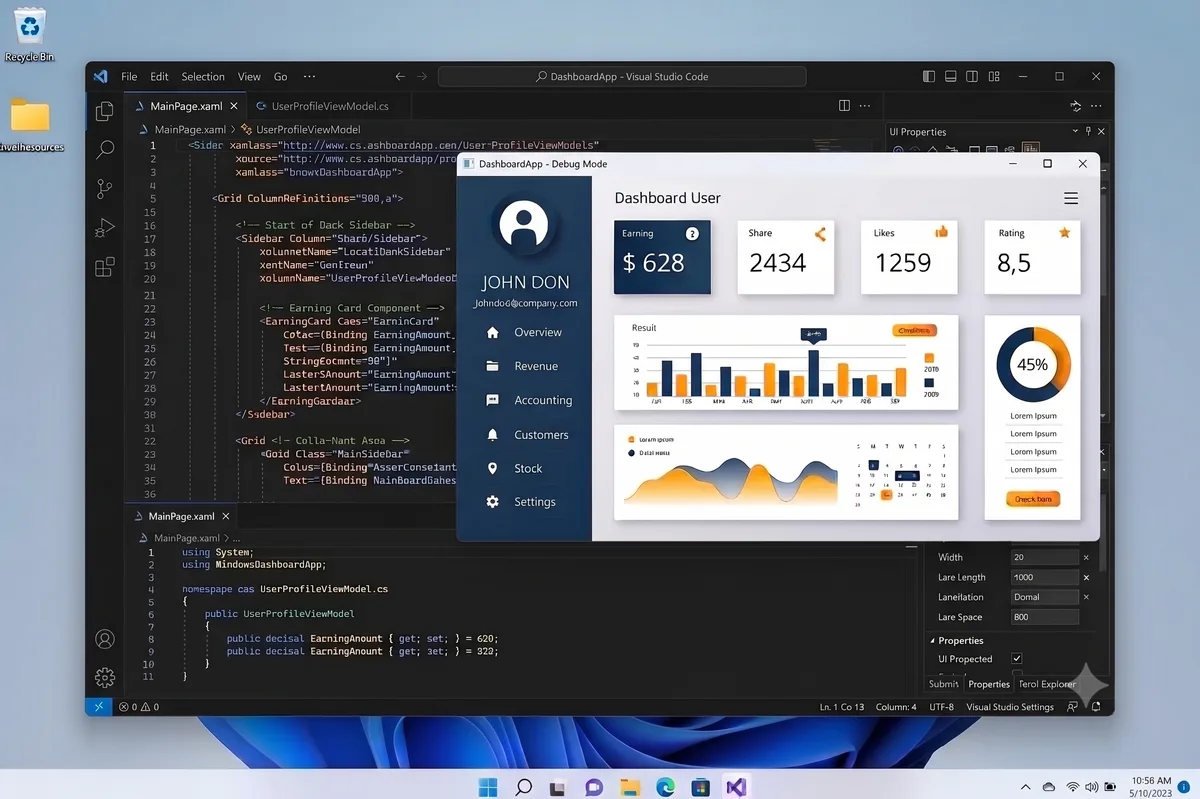1200x799 pixels.
Task: Click the notification bell in status bar
Action: pos(1096,707)
